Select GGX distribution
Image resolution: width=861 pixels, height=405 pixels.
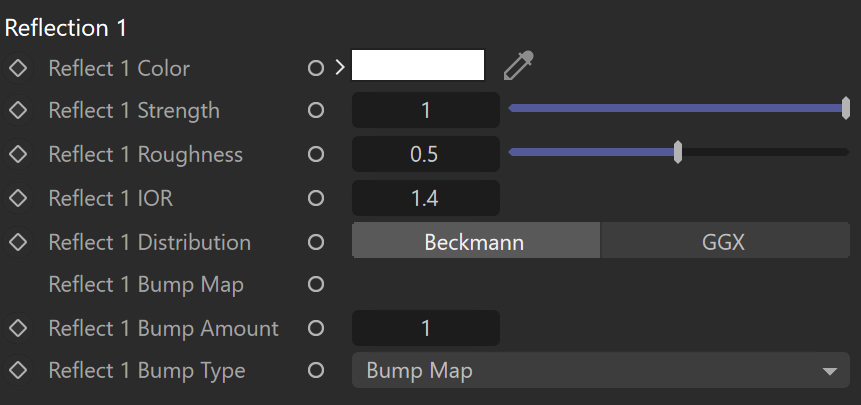click(725, 240)
